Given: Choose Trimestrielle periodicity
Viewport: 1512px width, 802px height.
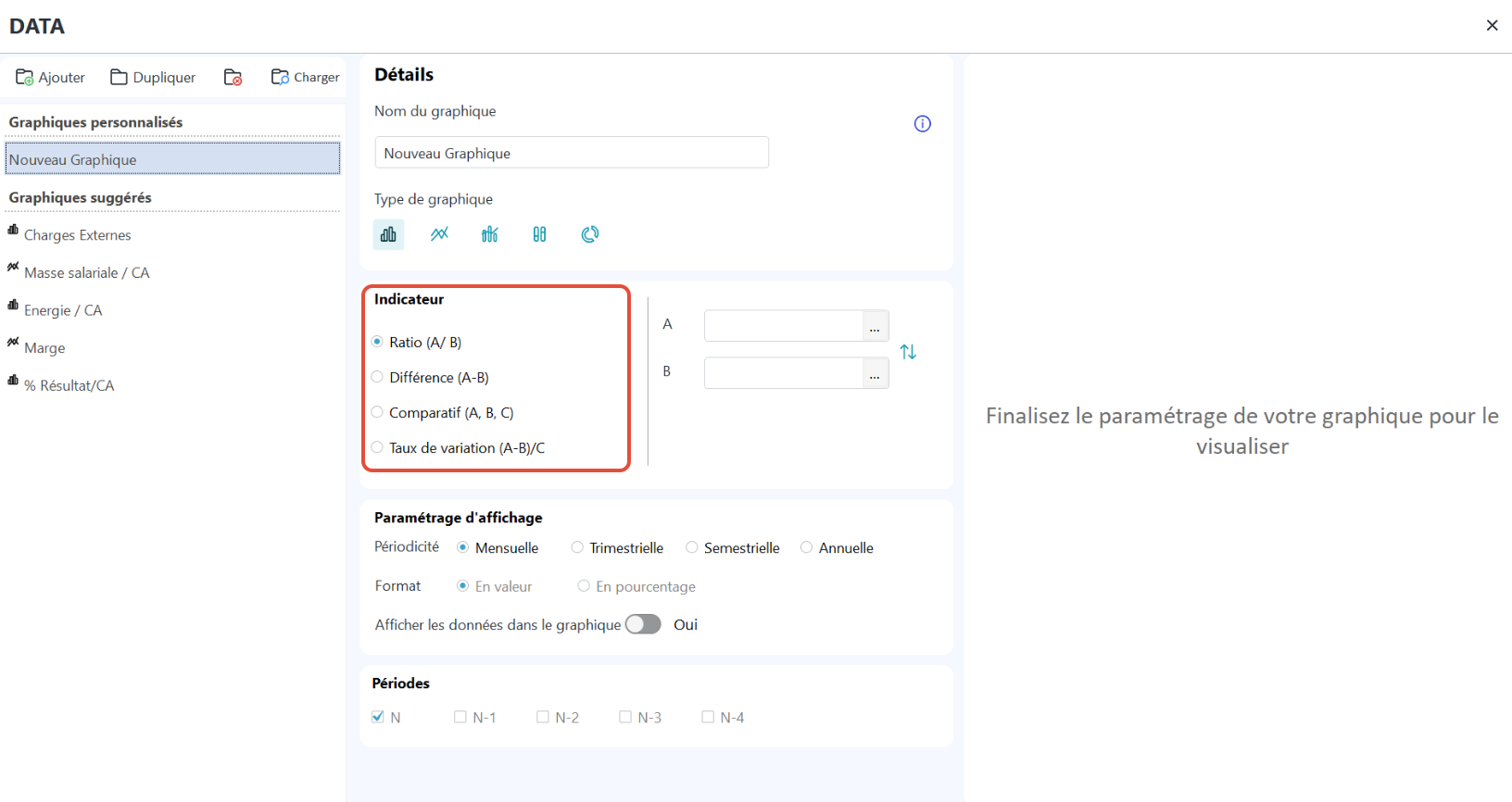Looking at the screenshot, I should coord(577,547).
